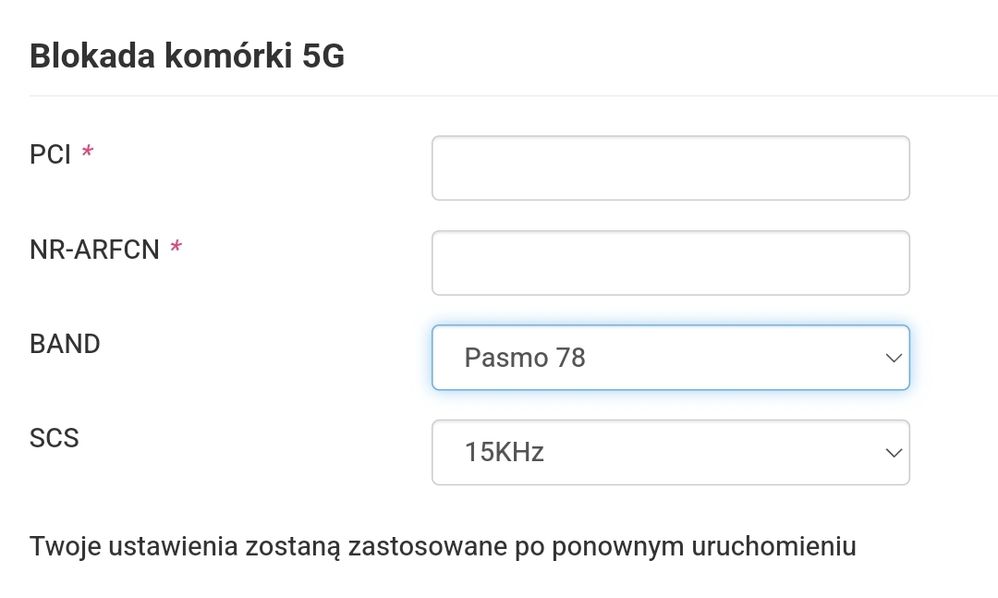Click the PCI input field

click(x=670, y=168)
